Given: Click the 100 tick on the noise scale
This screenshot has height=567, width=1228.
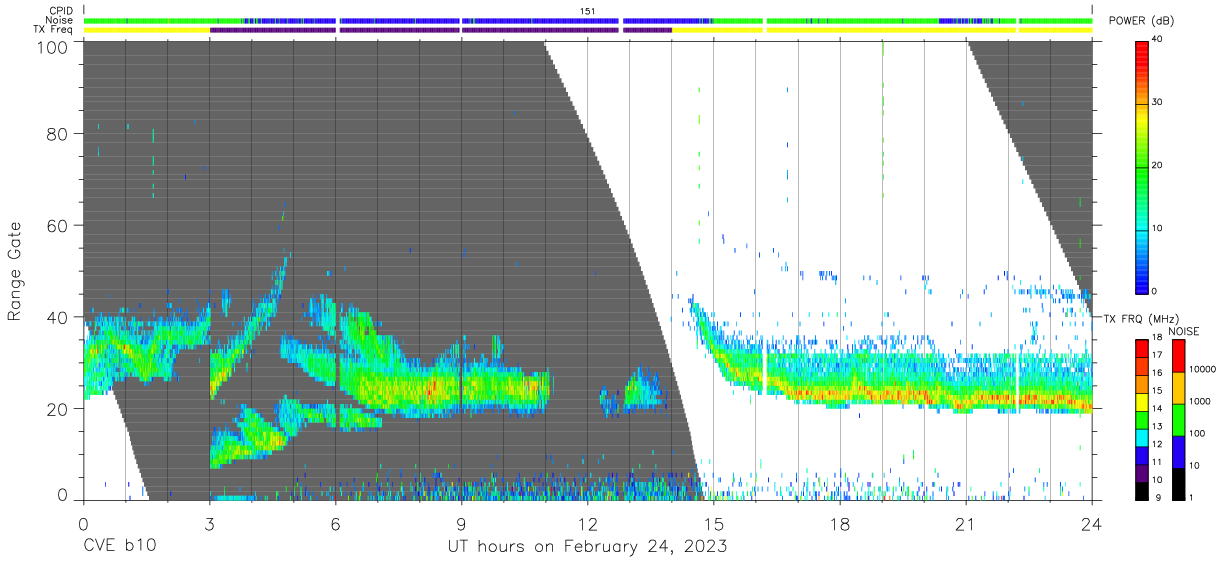Looking at the screenshot, I should click(1197, 433).
